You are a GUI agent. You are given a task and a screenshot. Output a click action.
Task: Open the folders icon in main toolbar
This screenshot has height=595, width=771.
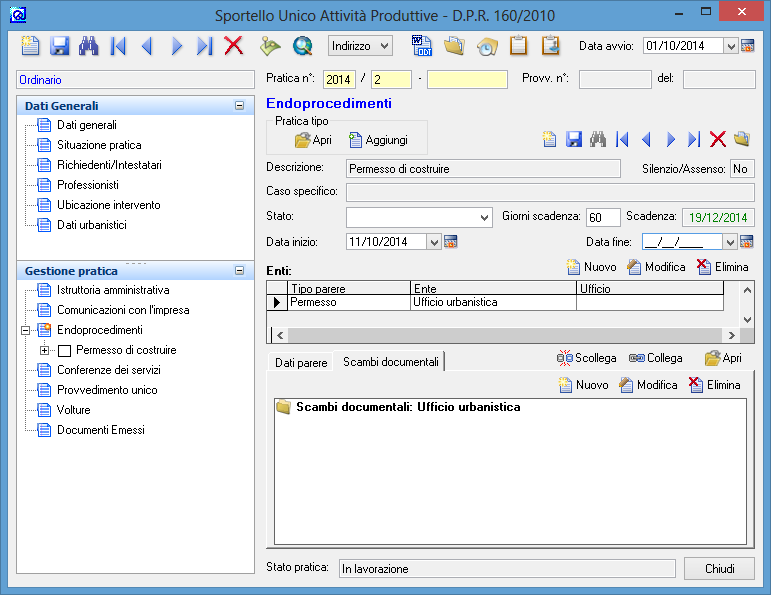(454, 46)
